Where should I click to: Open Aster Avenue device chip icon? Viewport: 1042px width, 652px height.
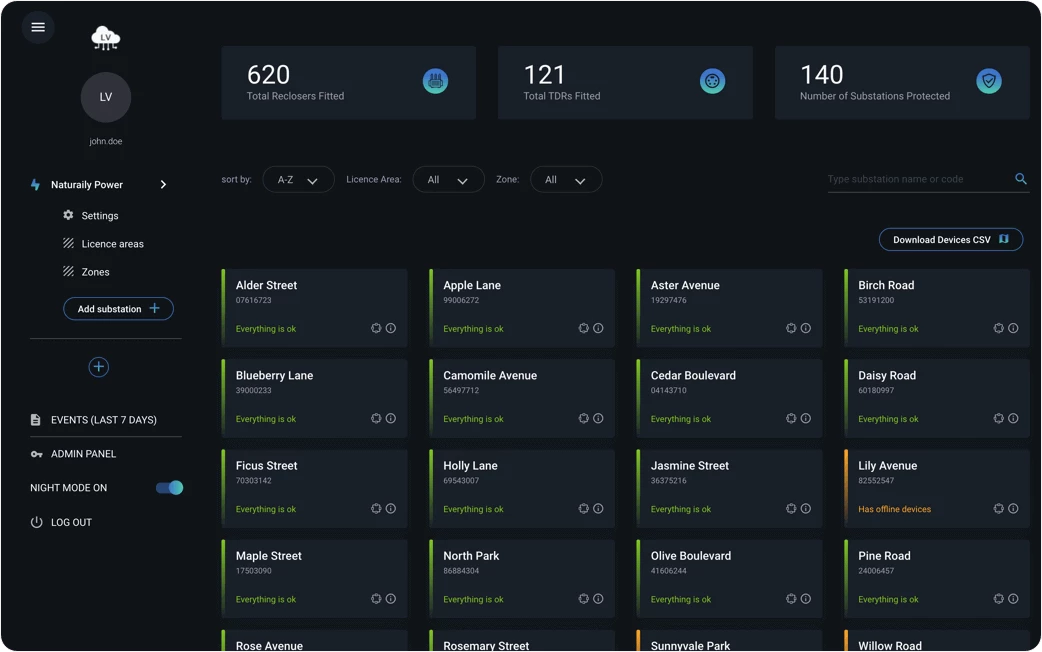(791, 328)
